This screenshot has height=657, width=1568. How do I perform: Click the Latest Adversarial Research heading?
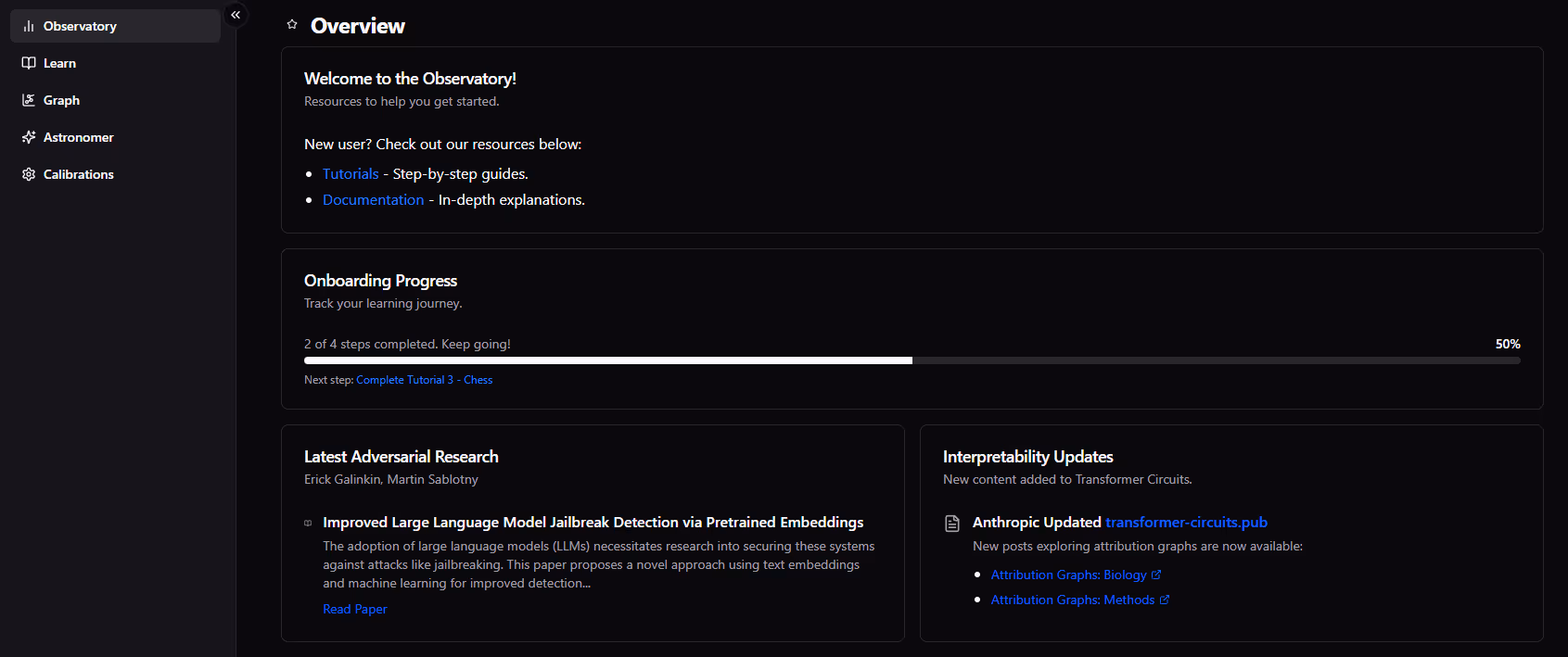[x=401, y=457]
